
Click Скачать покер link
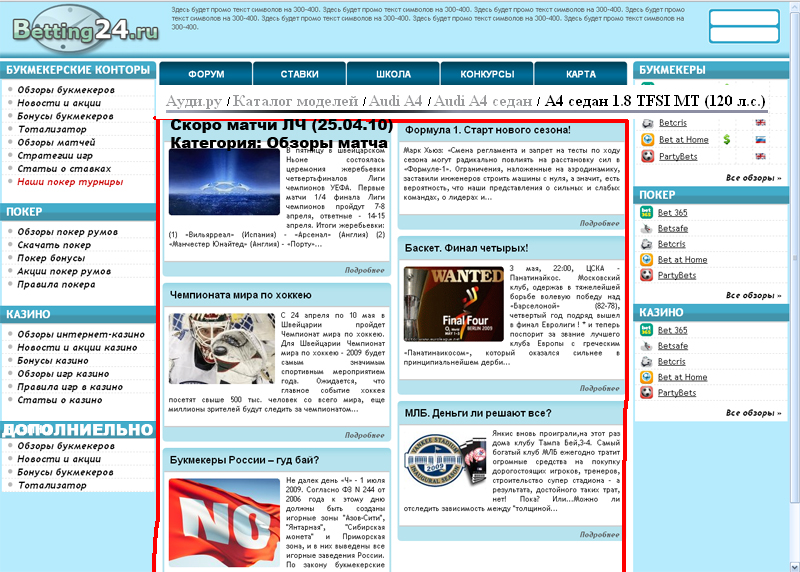click(x=54, y=245)
